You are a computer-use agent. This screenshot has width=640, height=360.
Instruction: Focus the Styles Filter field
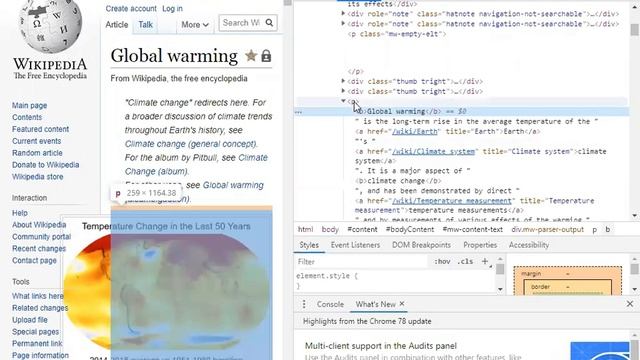click(363, 262)
